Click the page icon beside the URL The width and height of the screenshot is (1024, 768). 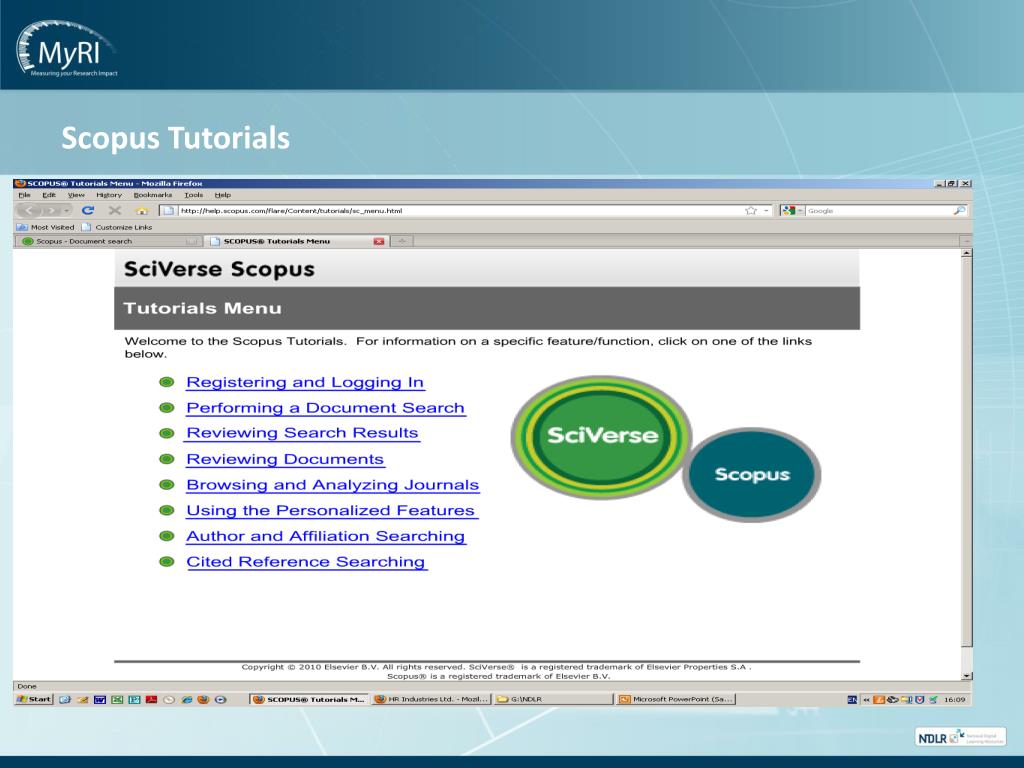(168, 210)
